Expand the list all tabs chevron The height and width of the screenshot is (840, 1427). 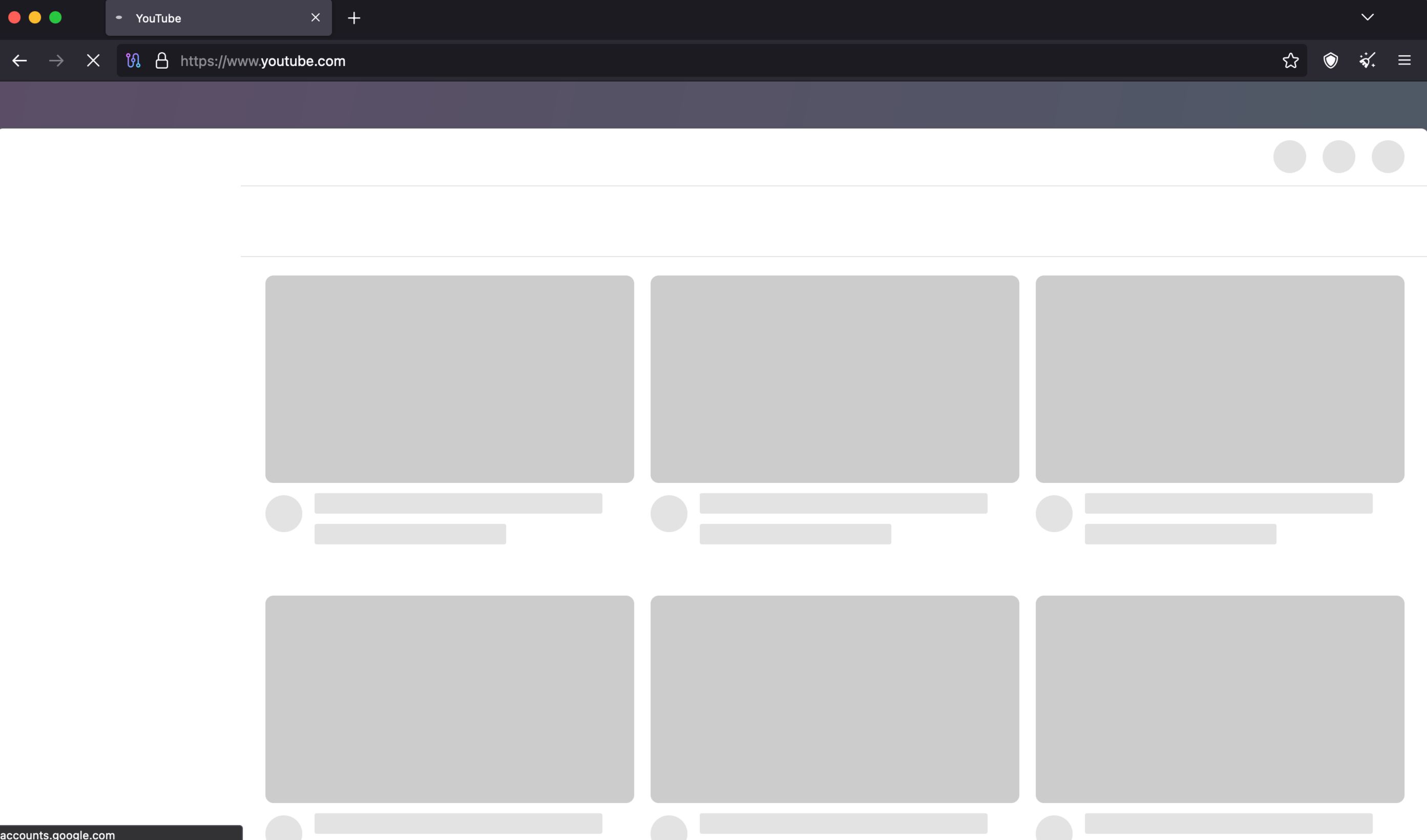(1368, 17)
